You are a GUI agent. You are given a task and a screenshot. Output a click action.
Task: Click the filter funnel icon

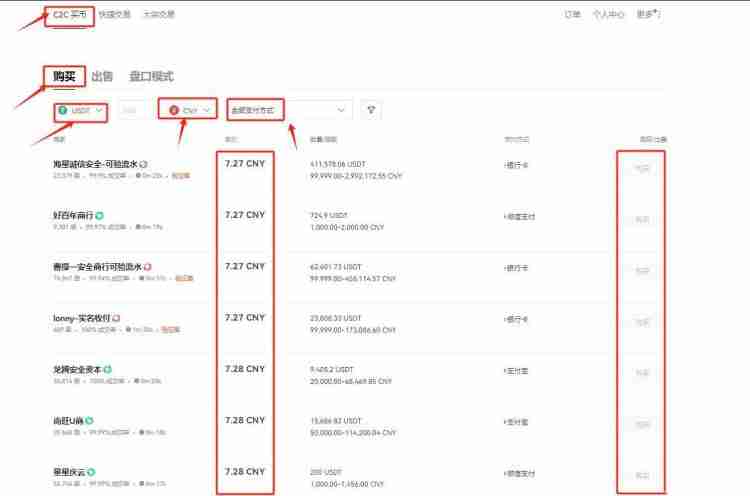(x=370, y=110)
